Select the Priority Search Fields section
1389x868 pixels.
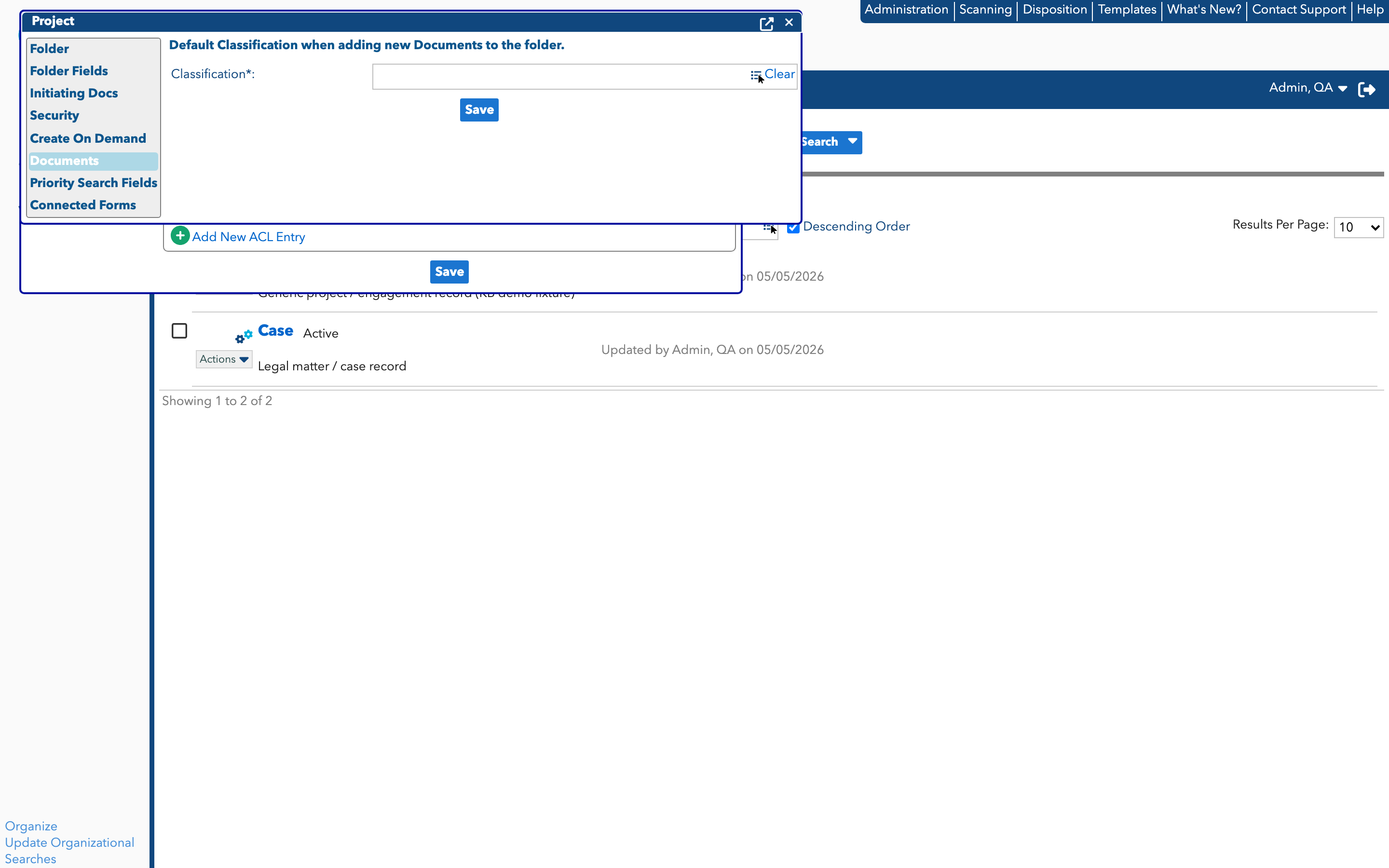(94, 183)
